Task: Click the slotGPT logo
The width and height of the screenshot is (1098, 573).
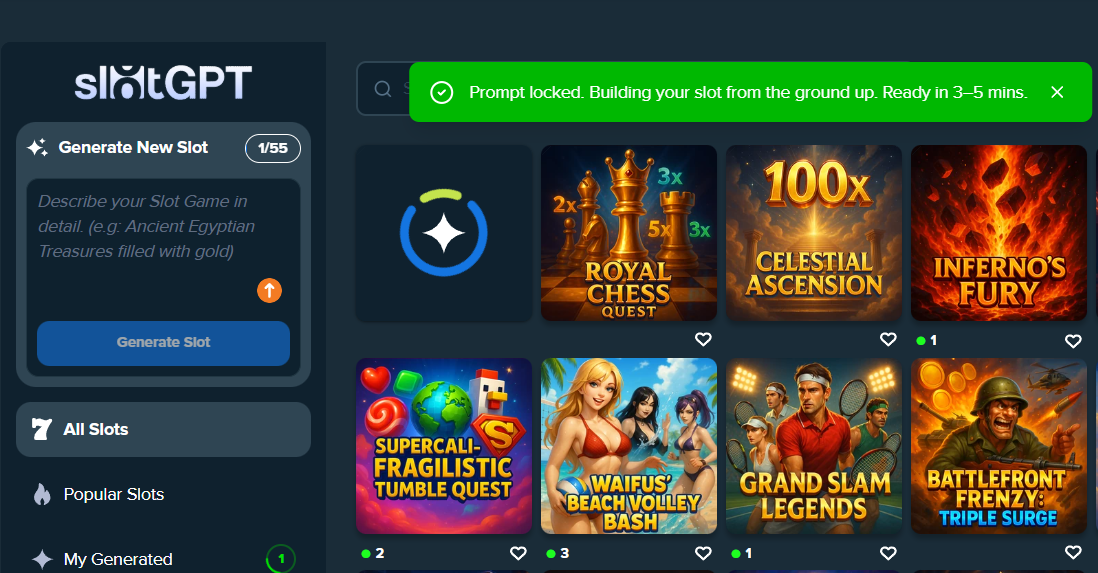Action: 163,83
